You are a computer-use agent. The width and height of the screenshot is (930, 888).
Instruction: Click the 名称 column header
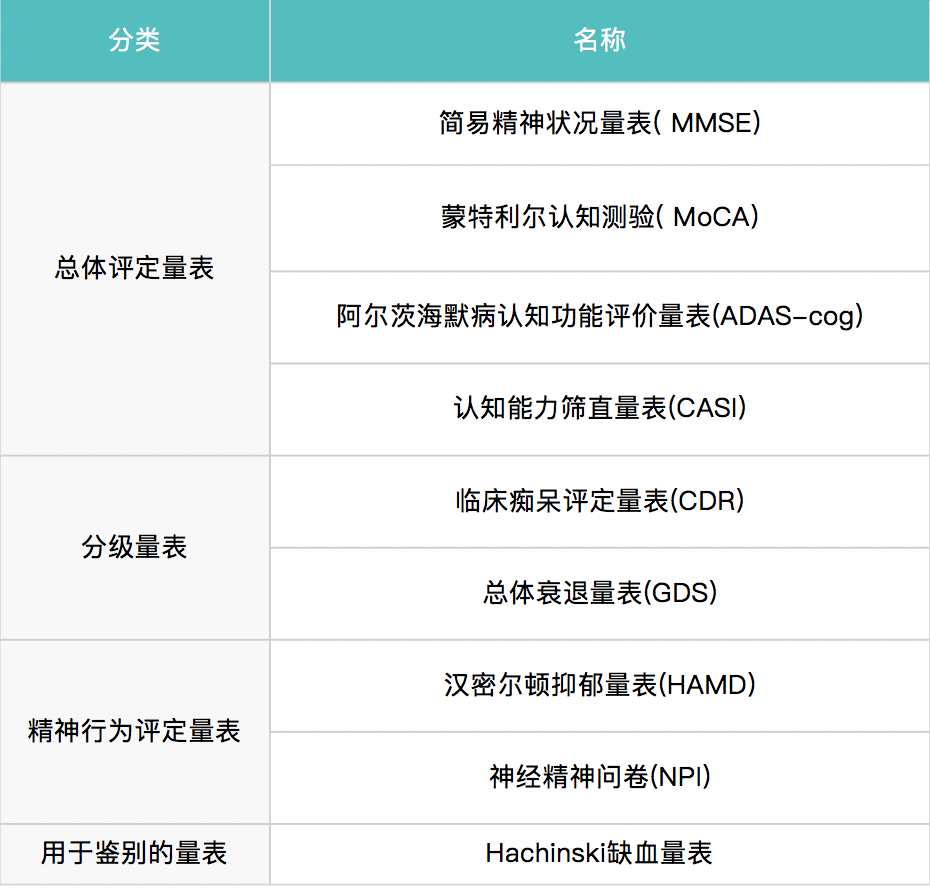598,41
